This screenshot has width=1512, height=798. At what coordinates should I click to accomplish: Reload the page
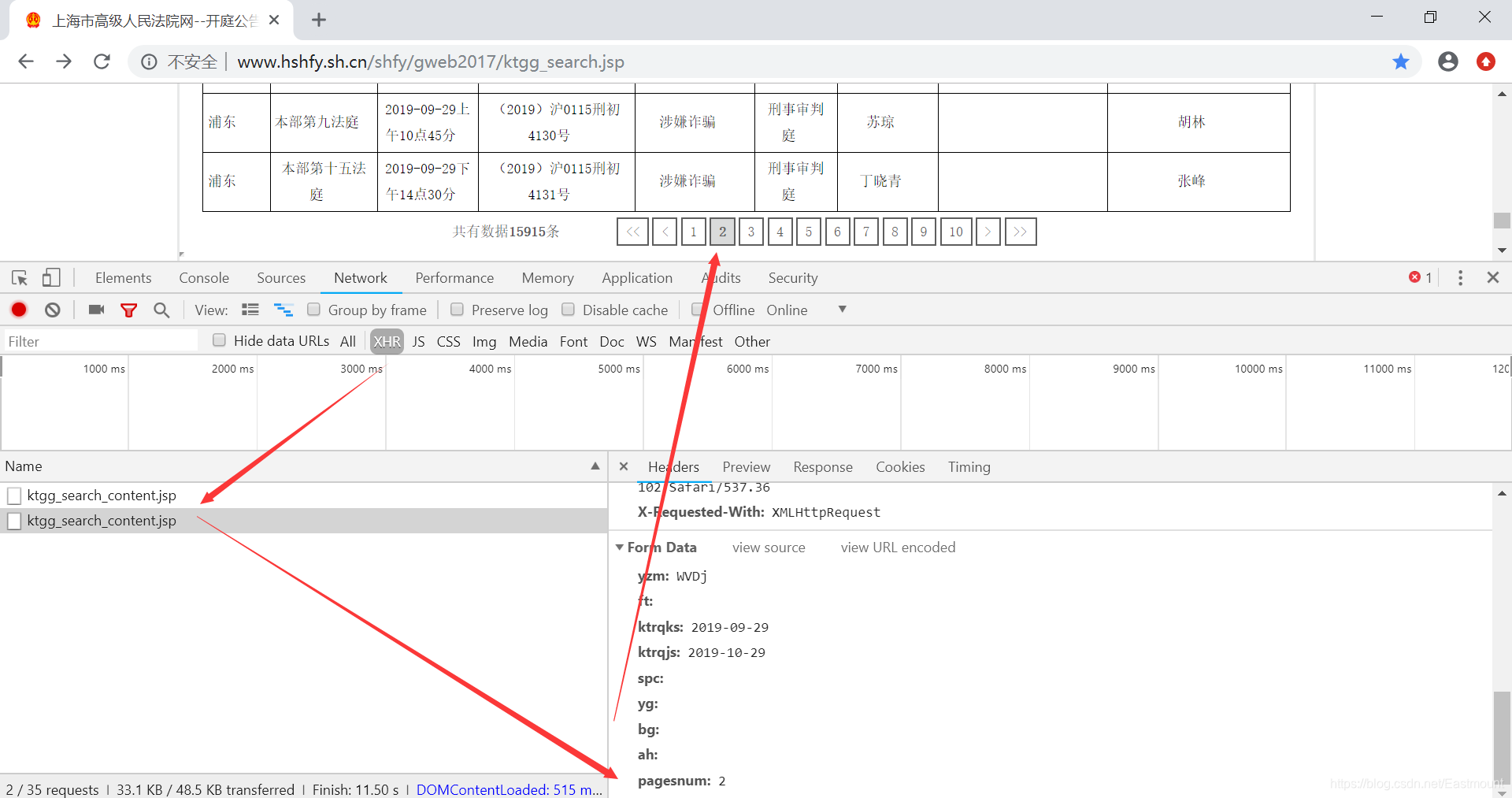pos(102,61)
